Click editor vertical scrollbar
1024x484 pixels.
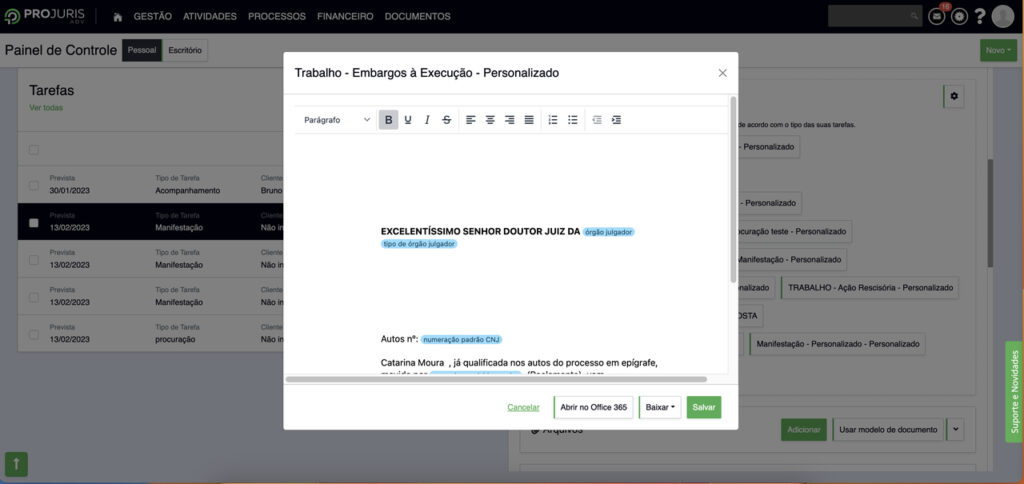pos(733,189)
